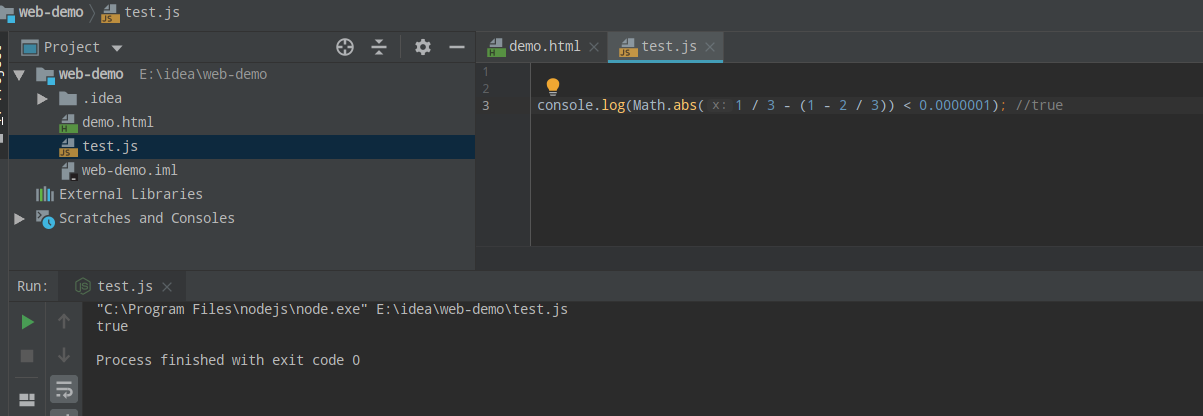Viewport: 1203px width, 416px height.
Task: Open Project panel settings gear
Action: click(x=423, y=47)
